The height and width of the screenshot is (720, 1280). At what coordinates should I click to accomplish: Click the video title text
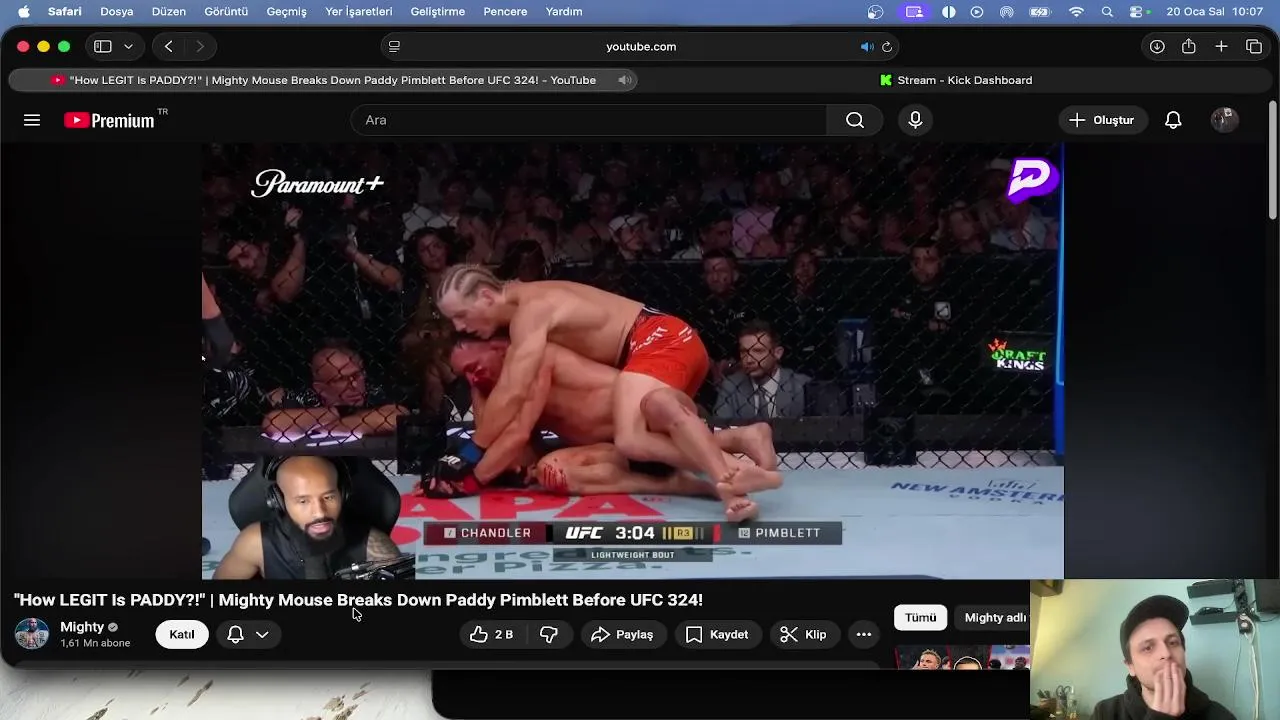point(358,600)
